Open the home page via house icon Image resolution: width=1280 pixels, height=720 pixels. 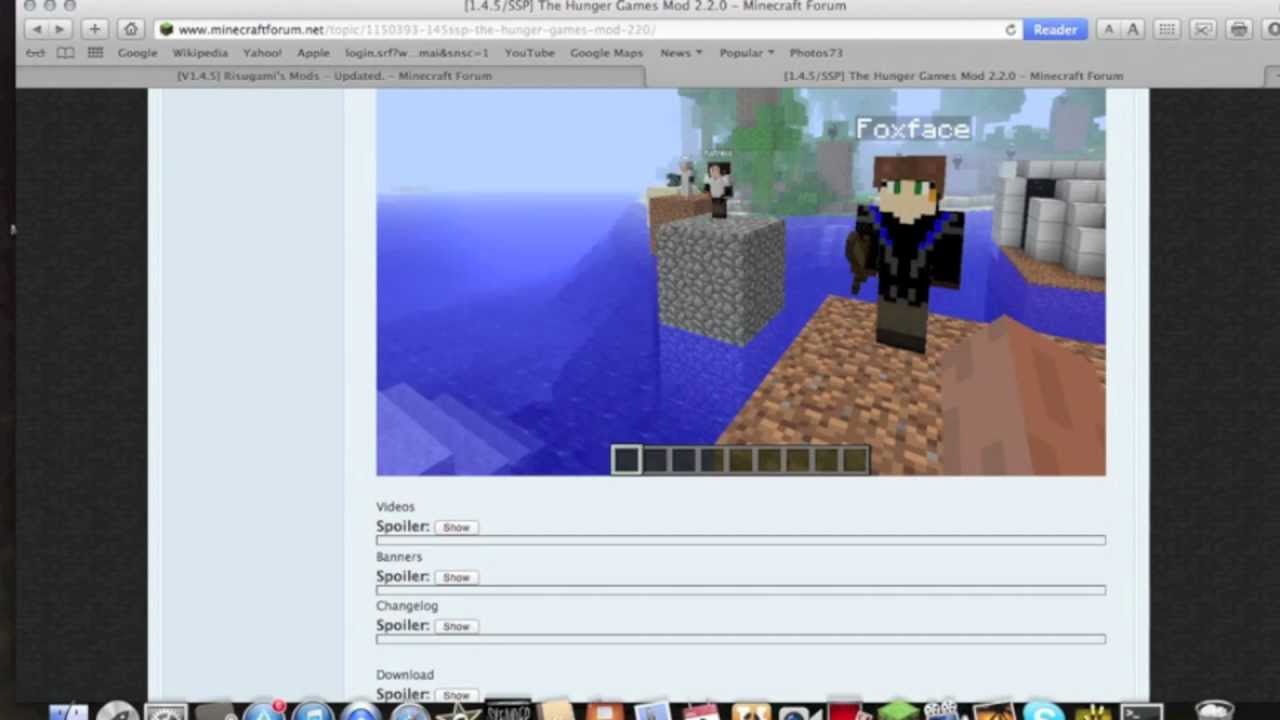130,30
